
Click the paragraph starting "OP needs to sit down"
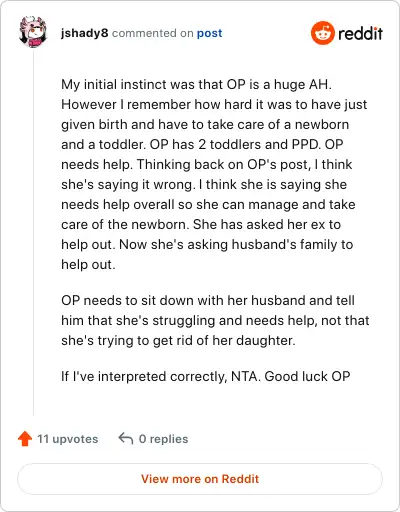(x=215, y=320)
